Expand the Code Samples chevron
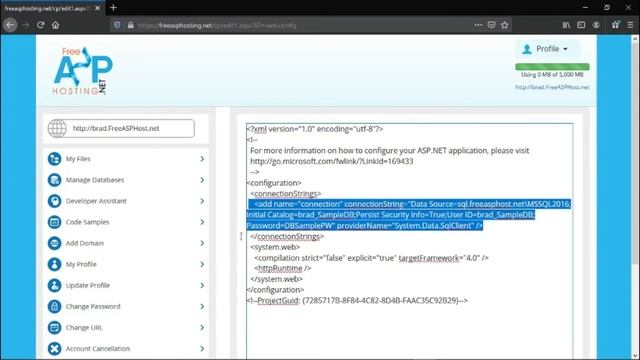 [x=202, y=222]
